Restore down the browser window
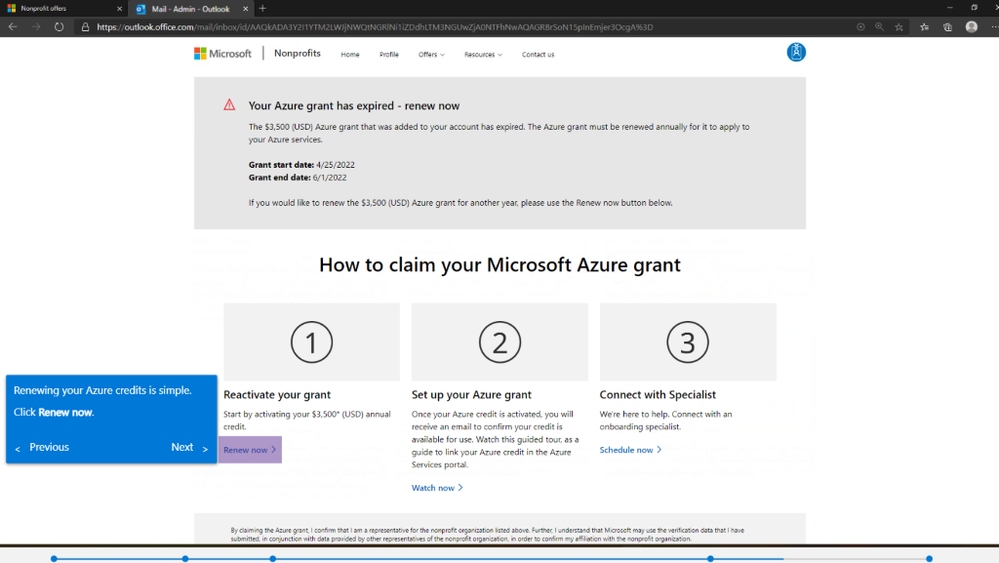Image resolution: width=999 pixels, height=563 pixels. click(x=974, y=8)
